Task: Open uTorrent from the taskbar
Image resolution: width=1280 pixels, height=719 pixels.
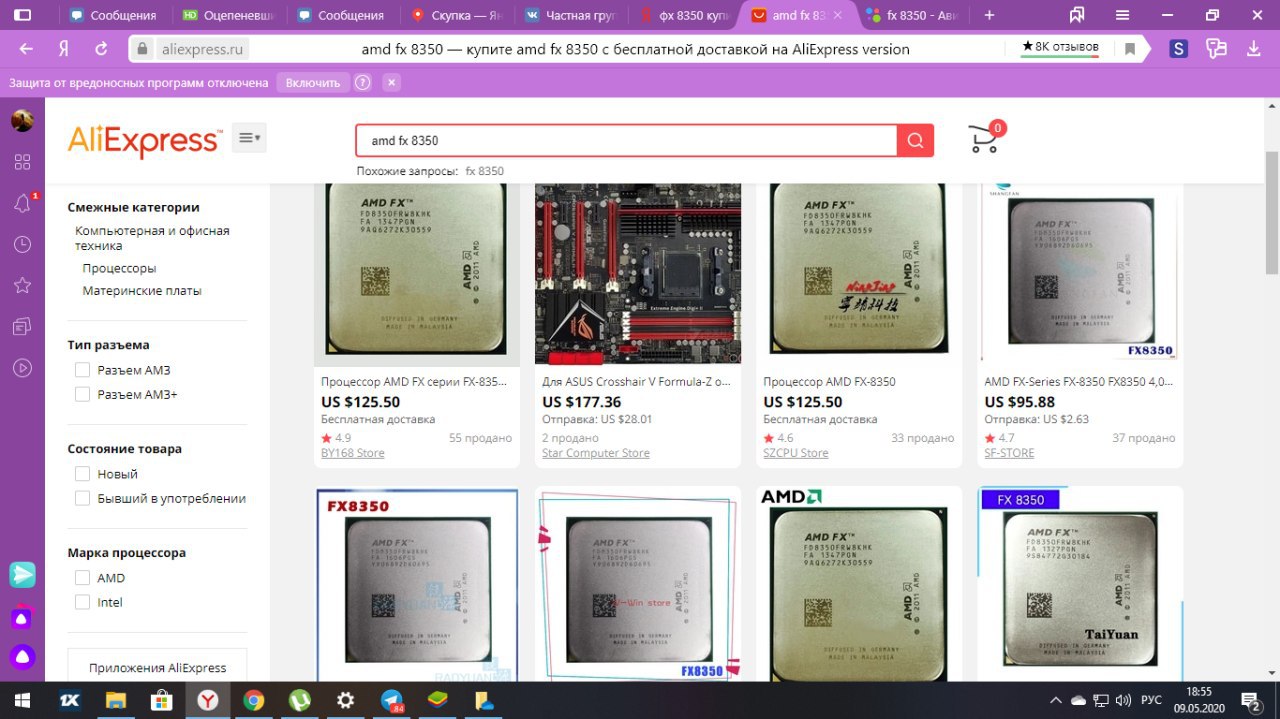Action: [299, 700]
